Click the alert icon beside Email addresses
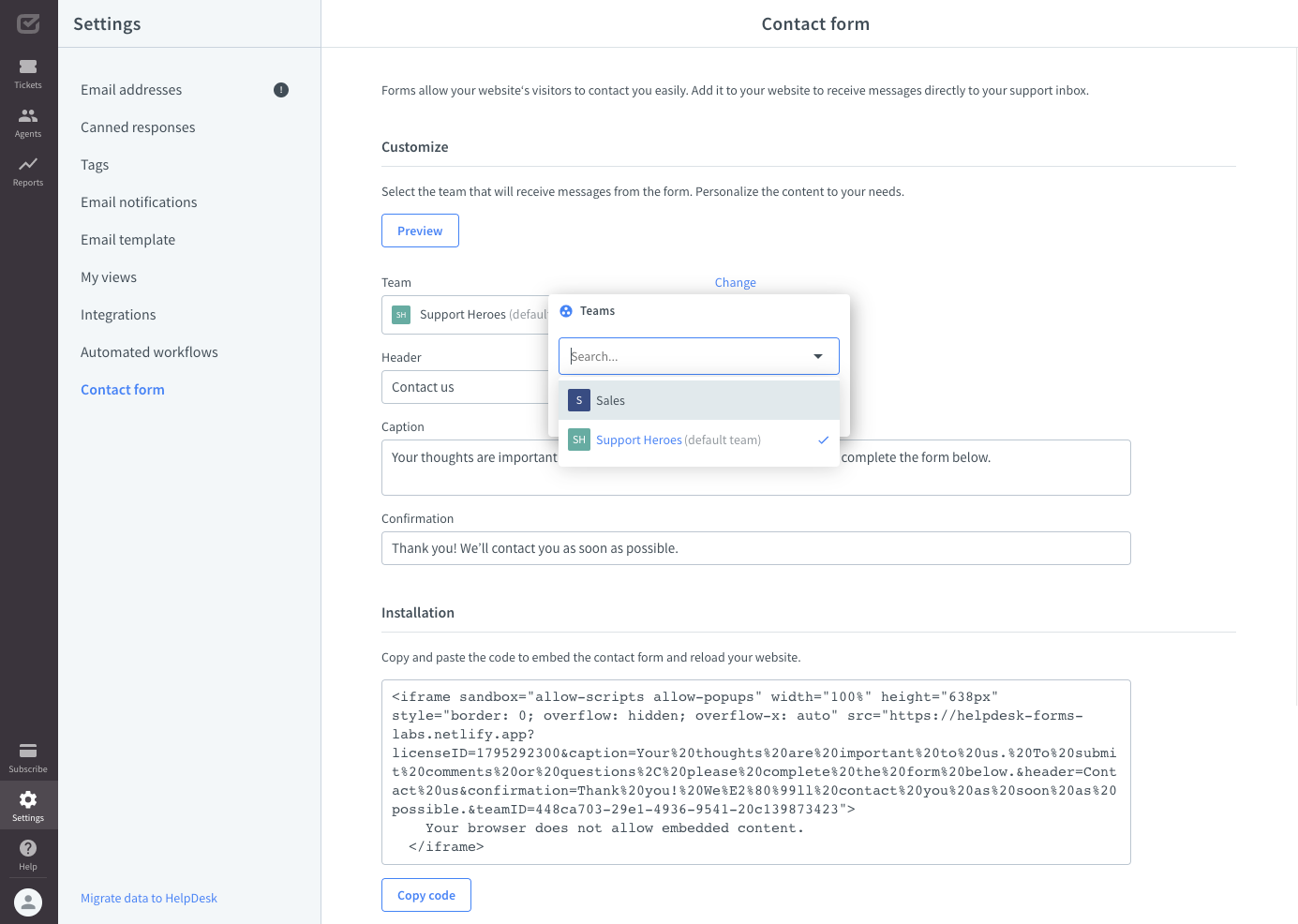The width and height of the screenshot is (1298, 924). [x=280, y=89]
